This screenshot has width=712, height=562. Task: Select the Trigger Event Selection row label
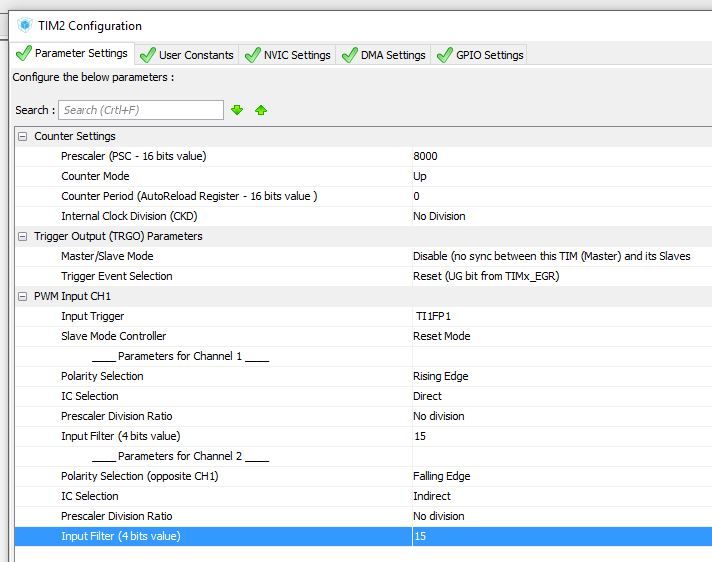pos(117,276)
